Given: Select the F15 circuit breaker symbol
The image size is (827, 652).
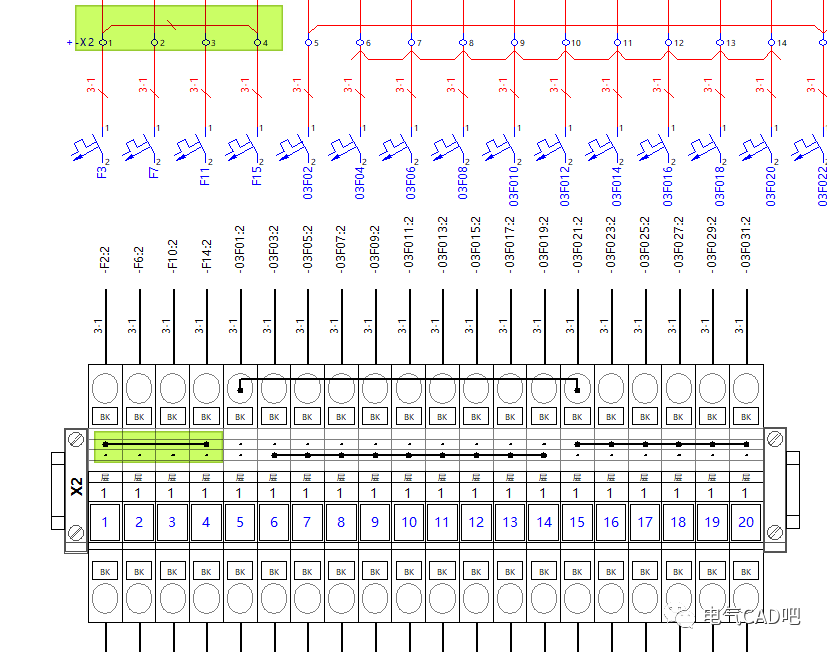Looking at the screenshot, I should coord(242,148).
